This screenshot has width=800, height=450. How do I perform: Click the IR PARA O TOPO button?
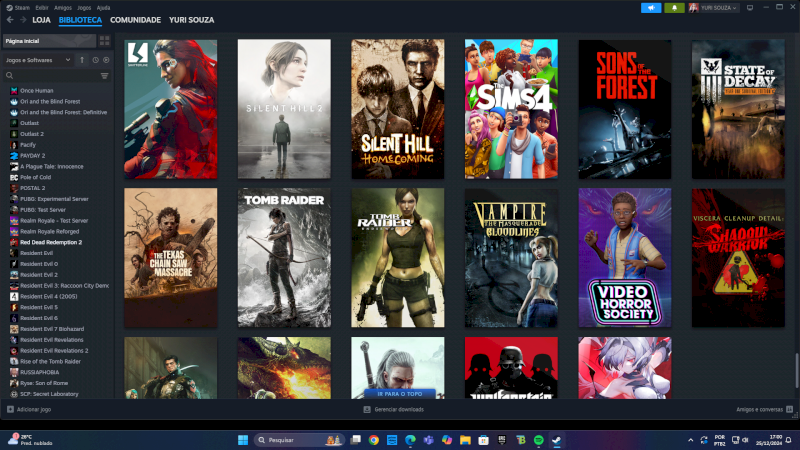pos(397,393)
